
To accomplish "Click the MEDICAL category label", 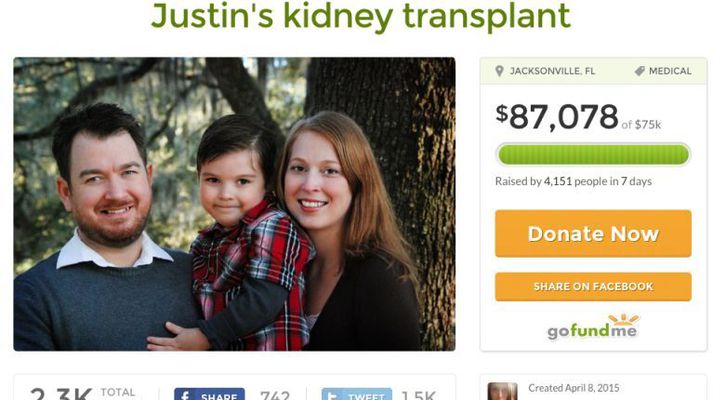I will pyautogui.click(x=670, y=71).
